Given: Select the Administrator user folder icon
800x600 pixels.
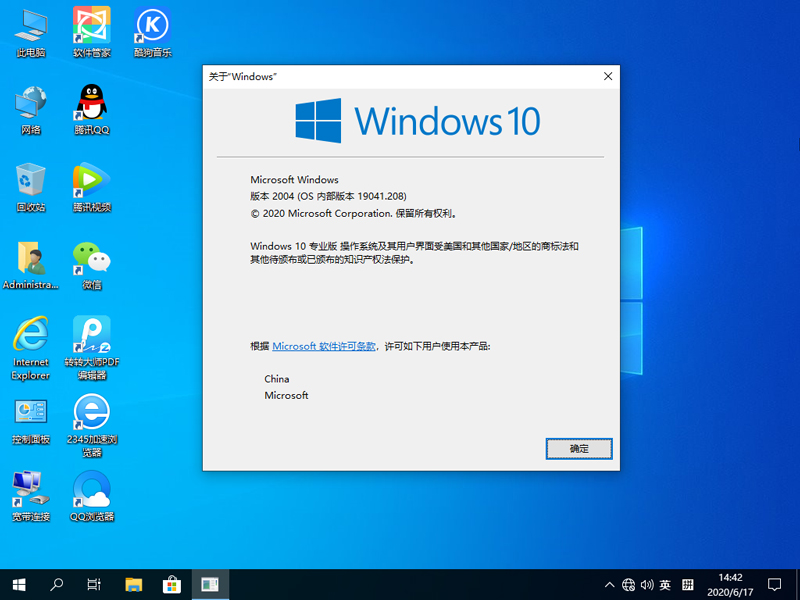Looking at the screenshot, I should click(31, 265).
